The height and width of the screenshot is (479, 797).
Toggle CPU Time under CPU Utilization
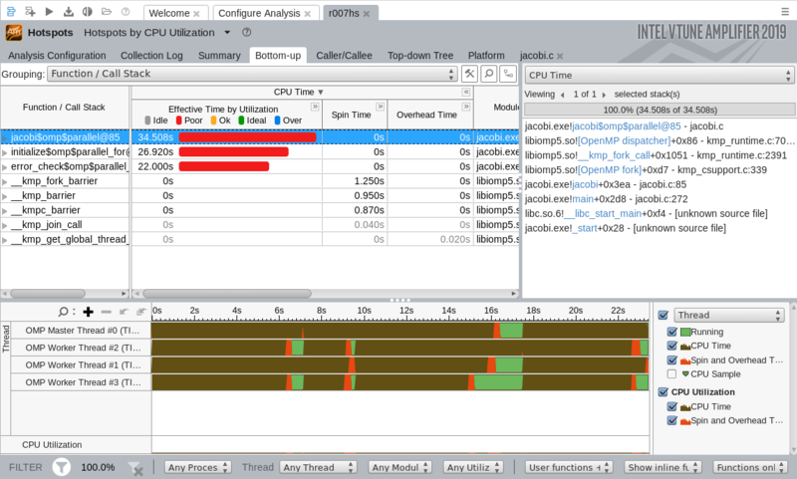[x=672, y=407]
